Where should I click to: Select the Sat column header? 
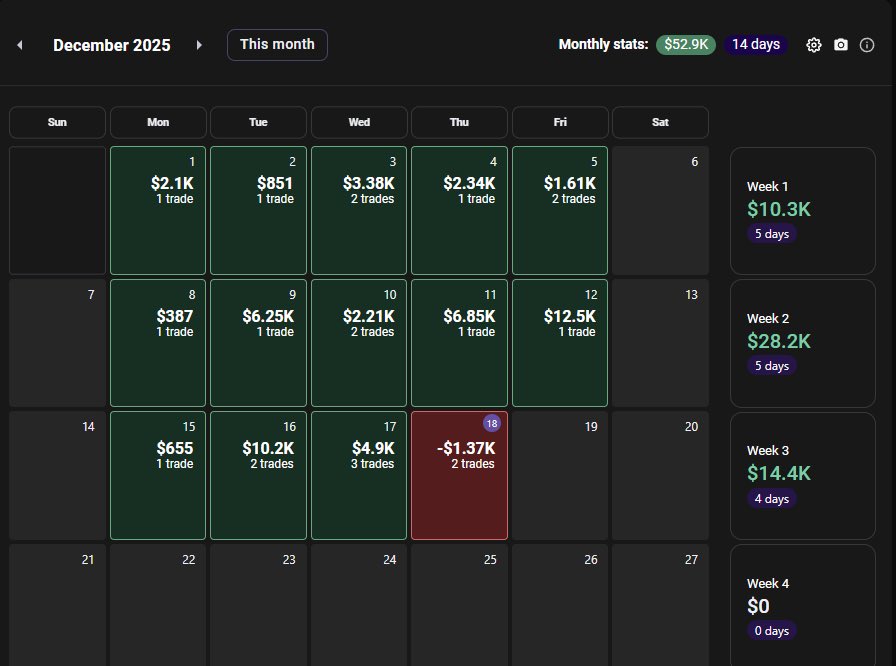pos(661,122)
